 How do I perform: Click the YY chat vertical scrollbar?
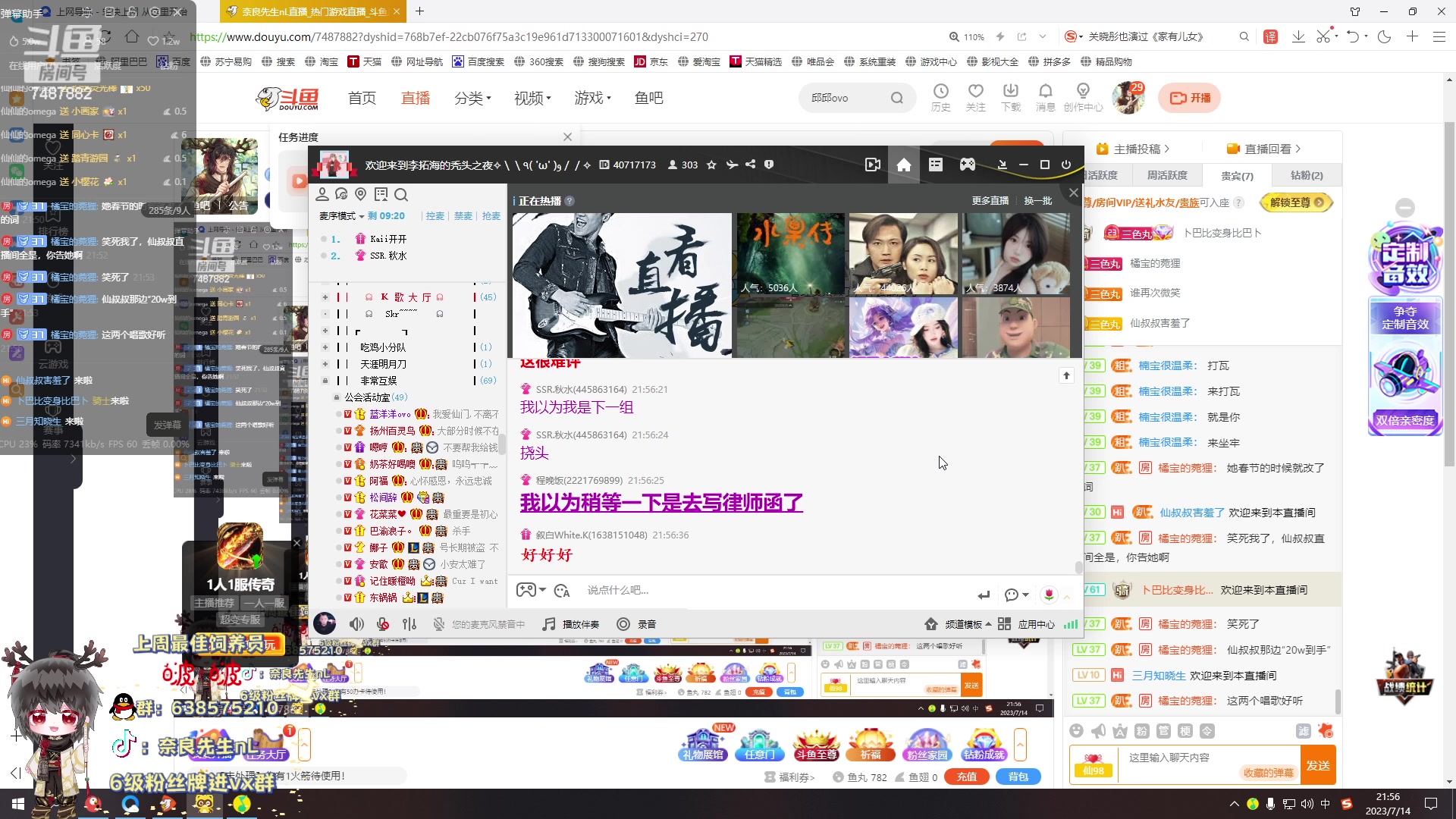[x=1078, y=566]
